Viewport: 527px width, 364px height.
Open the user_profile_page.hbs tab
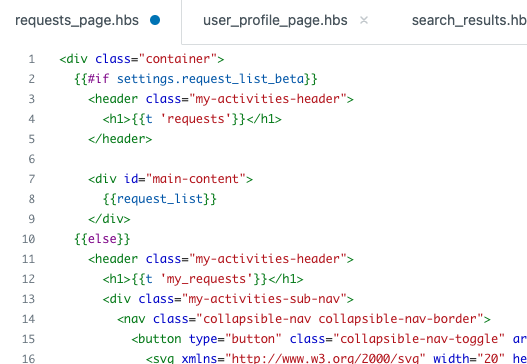(x=275, y=21)
